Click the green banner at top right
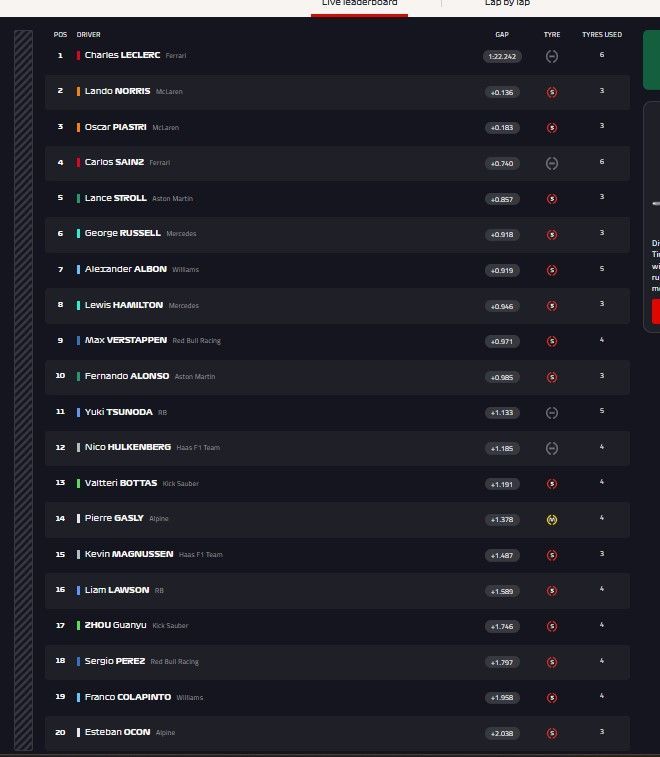Viewport: 660px width, 757px height. point(651,60)
